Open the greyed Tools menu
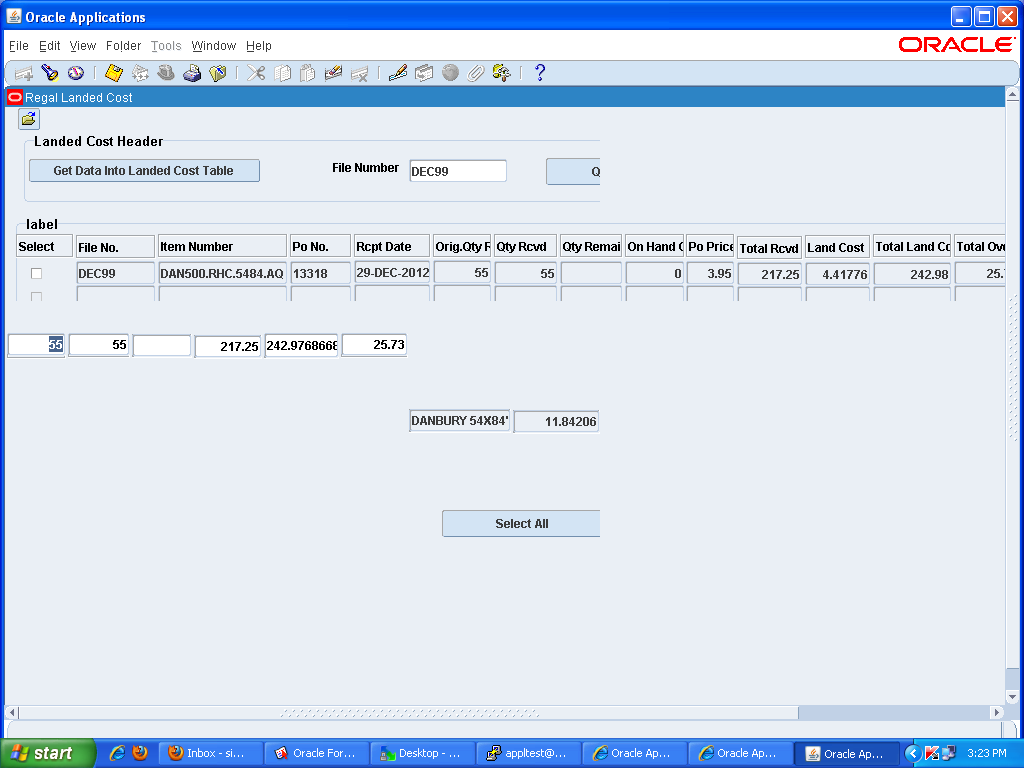1024x768 pixels. coord(166,46)
